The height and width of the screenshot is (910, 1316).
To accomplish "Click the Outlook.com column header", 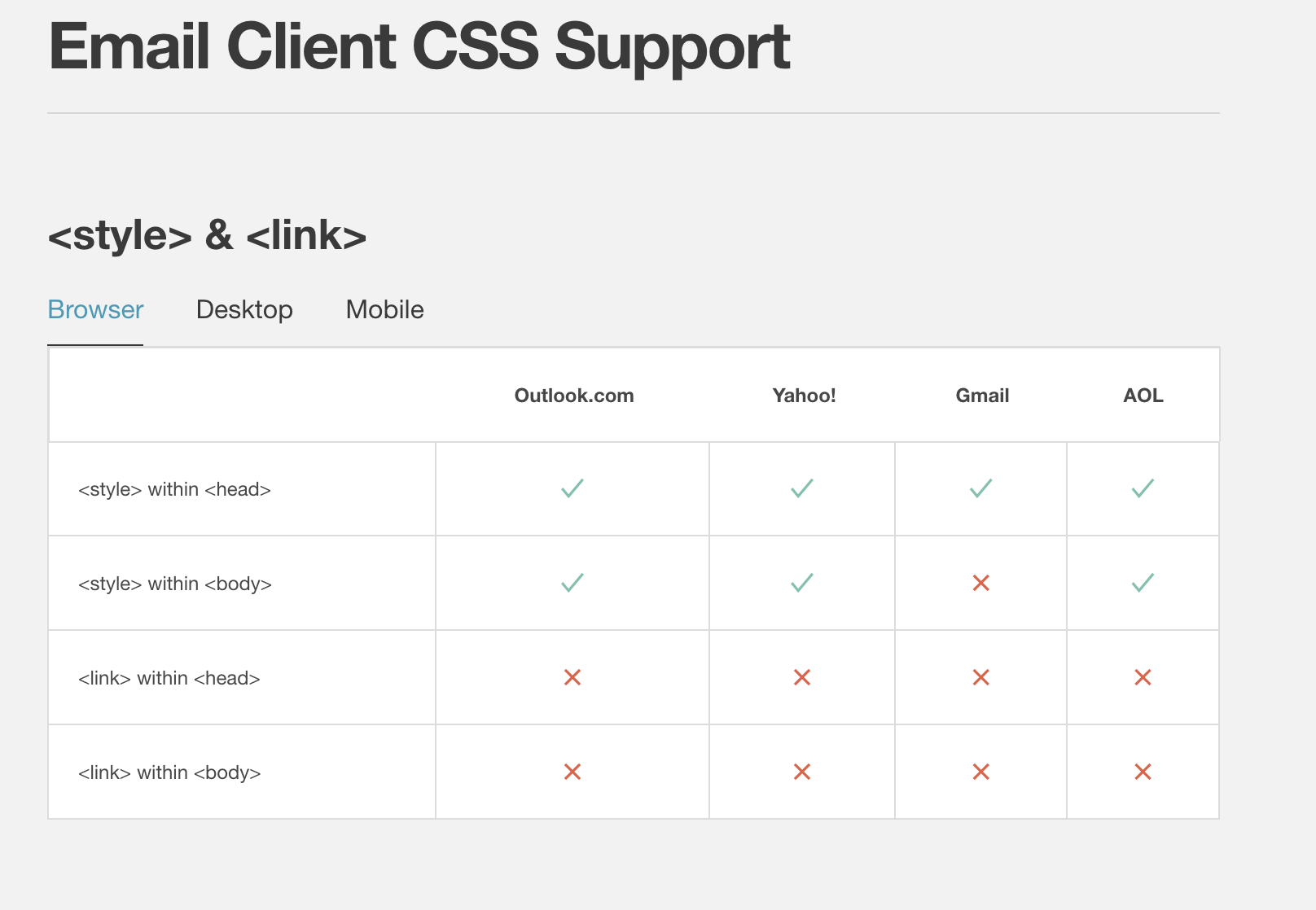I will click(x=574, y=396).
